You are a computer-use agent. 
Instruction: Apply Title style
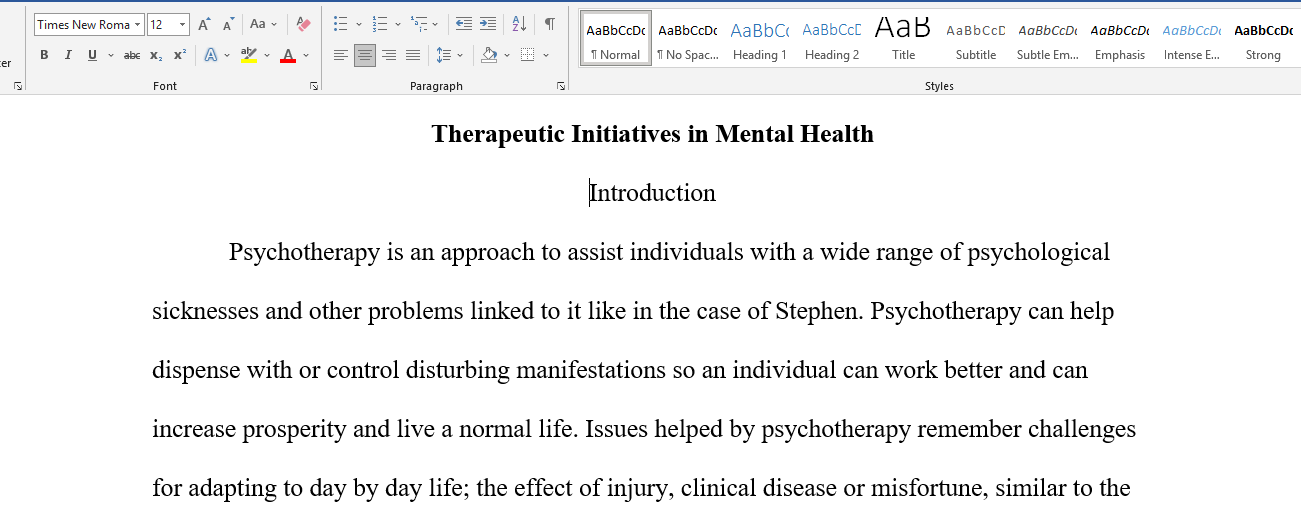point(904,38)
